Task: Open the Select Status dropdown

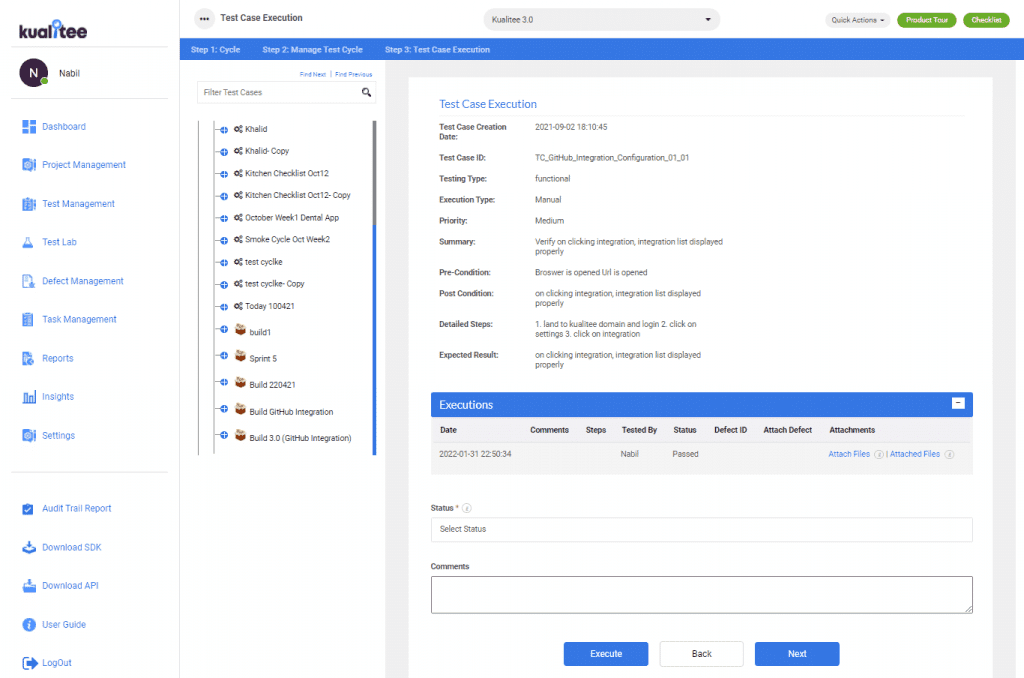Action: coord(701,529)
